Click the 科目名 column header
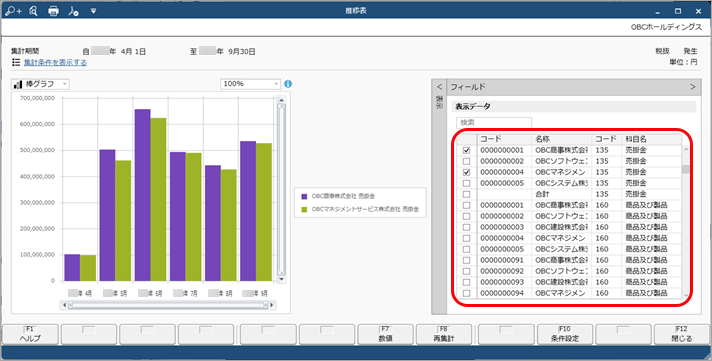This screenshot has width=712, height=361. click(x=651, y=139)
